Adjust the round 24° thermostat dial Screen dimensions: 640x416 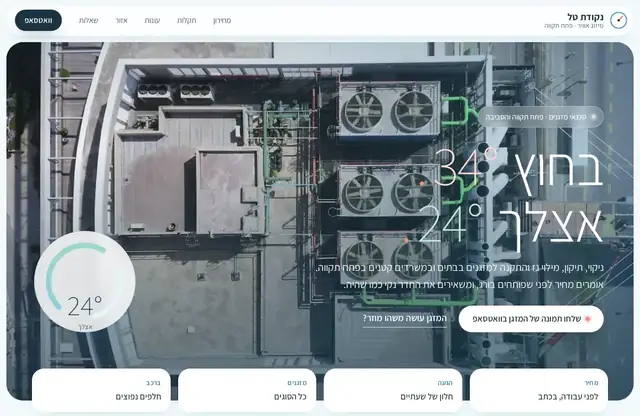85,281
